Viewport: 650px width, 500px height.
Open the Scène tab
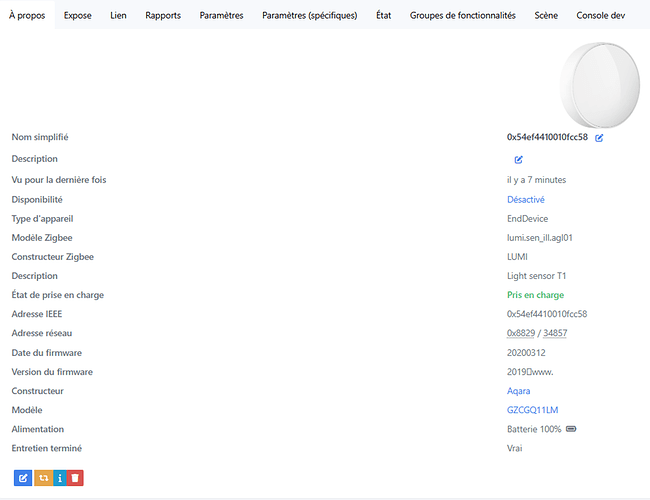(x=546, y=15)
